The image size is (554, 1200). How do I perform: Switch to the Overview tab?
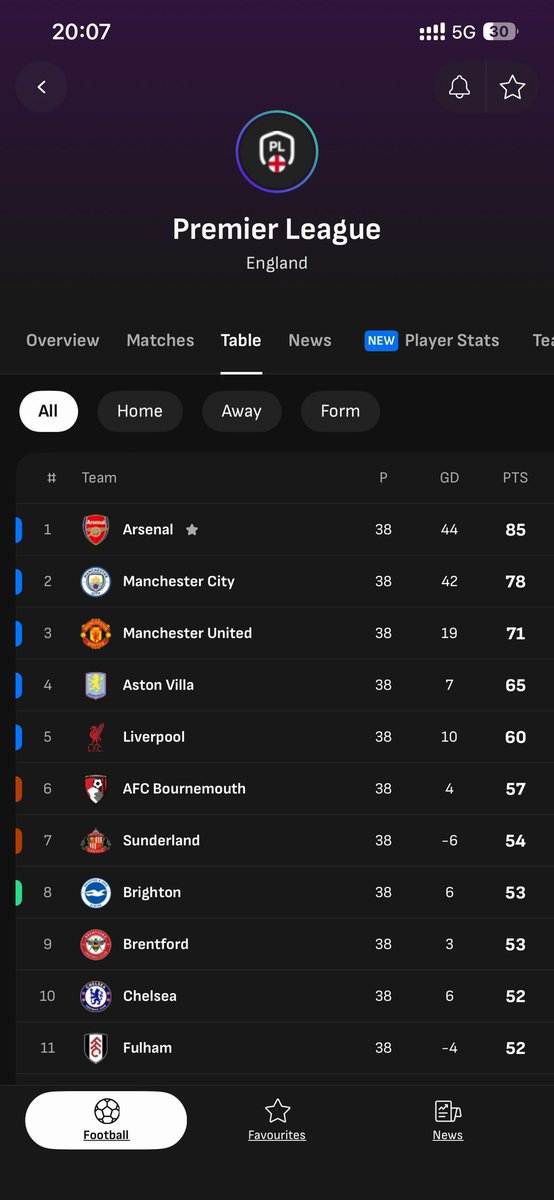[x=63, y=340]
